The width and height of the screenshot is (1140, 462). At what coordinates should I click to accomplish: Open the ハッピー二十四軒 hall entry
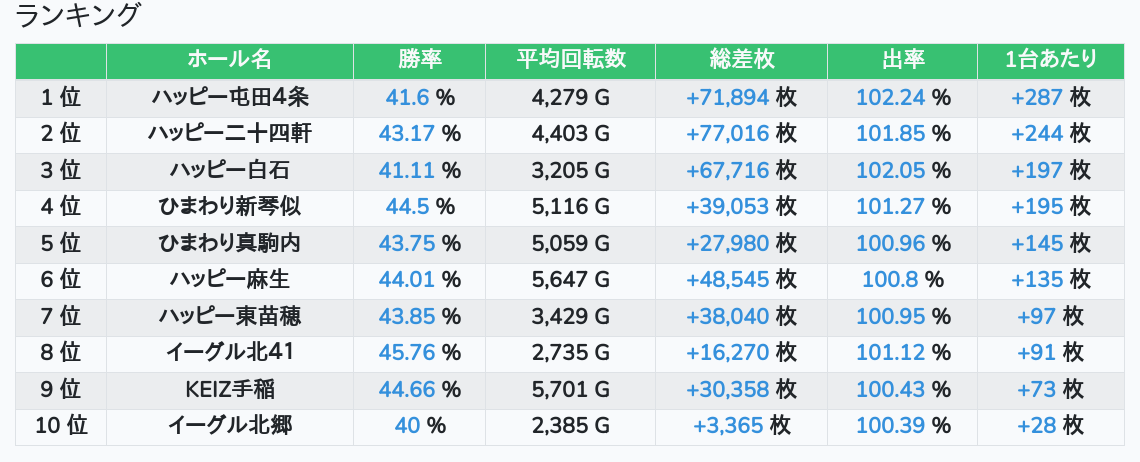pyautogui.click(x=230, y=134)
